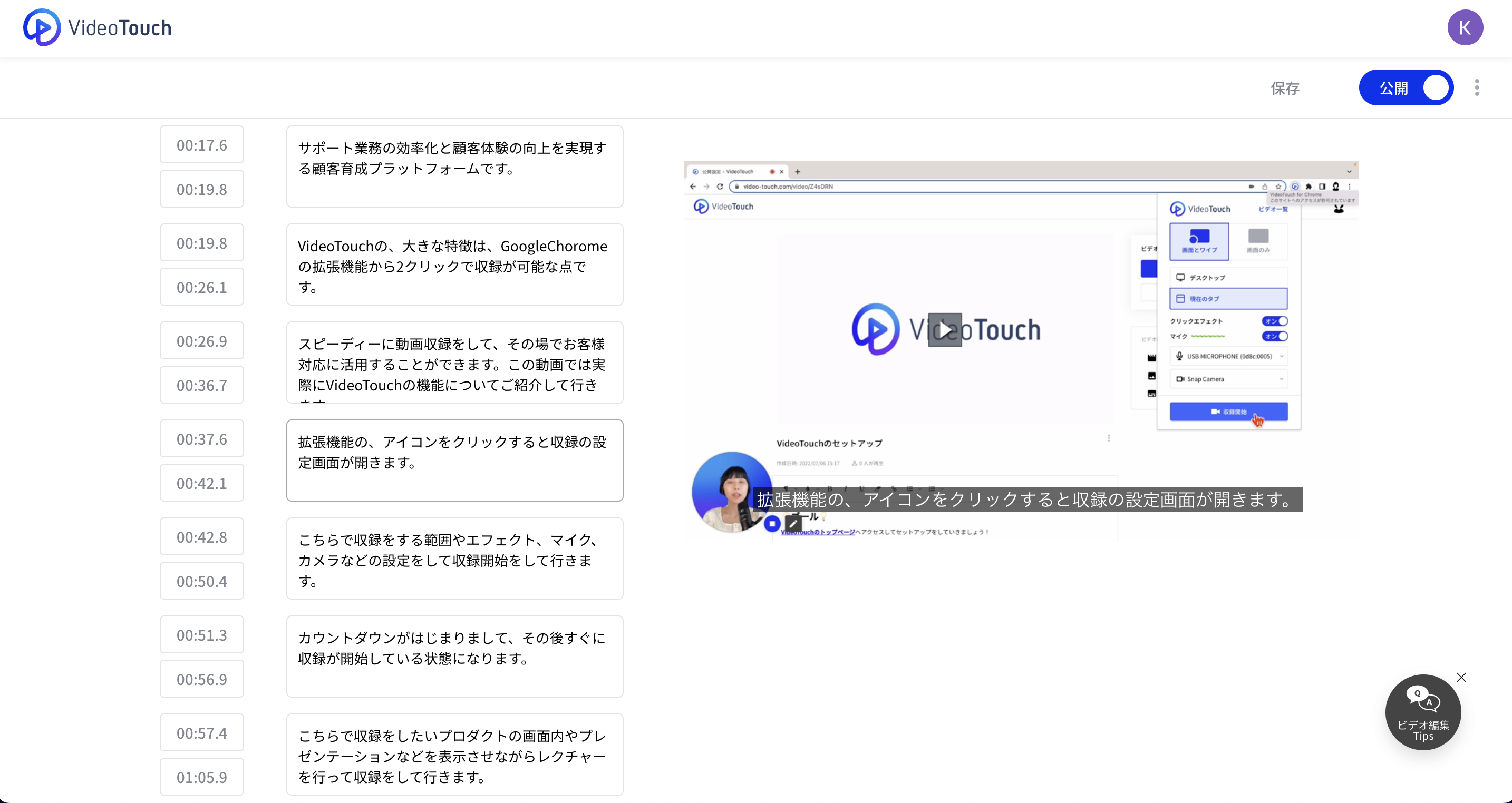This screenshot has height=803, width=1512.
Task: Edit the start time 00:26.9 field
Action: click(x=202, y=341)
